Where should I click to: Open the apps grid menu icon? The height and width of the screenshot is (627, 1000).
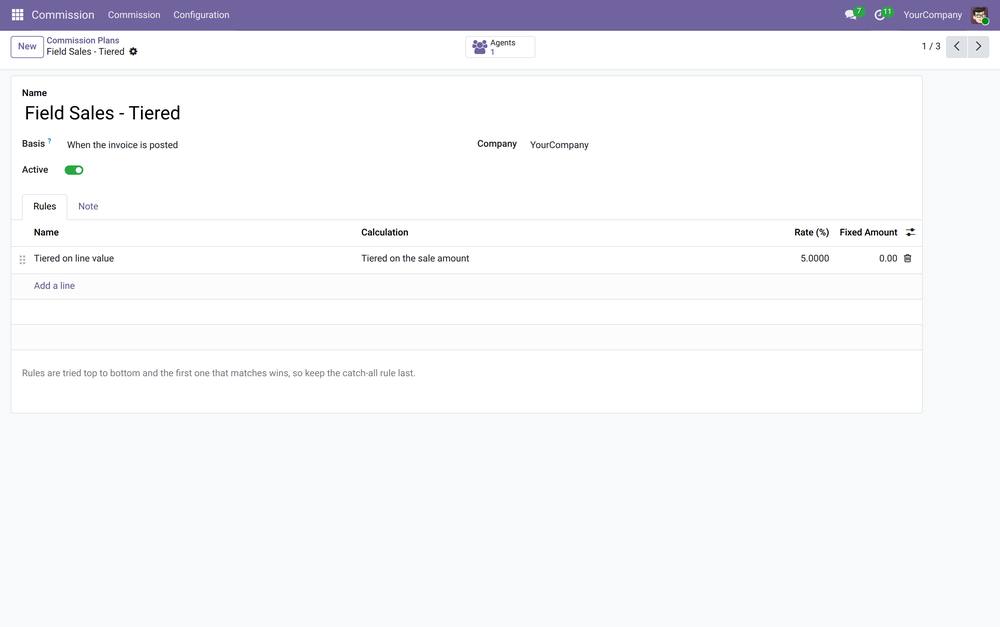17,15
